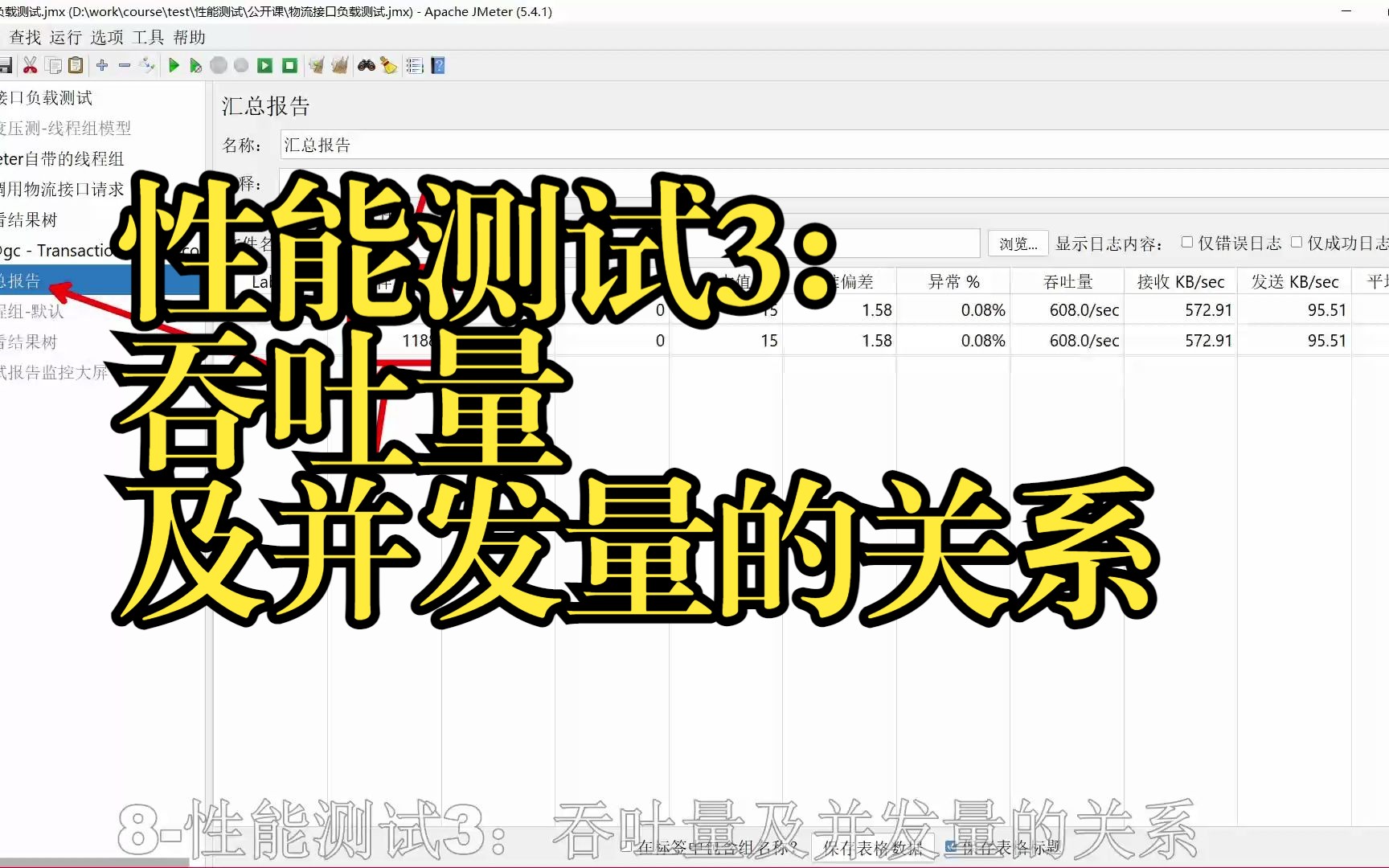The image size is (1389, 868).
Task: Open search with the binoculars icon
Action: click(367, 66)
